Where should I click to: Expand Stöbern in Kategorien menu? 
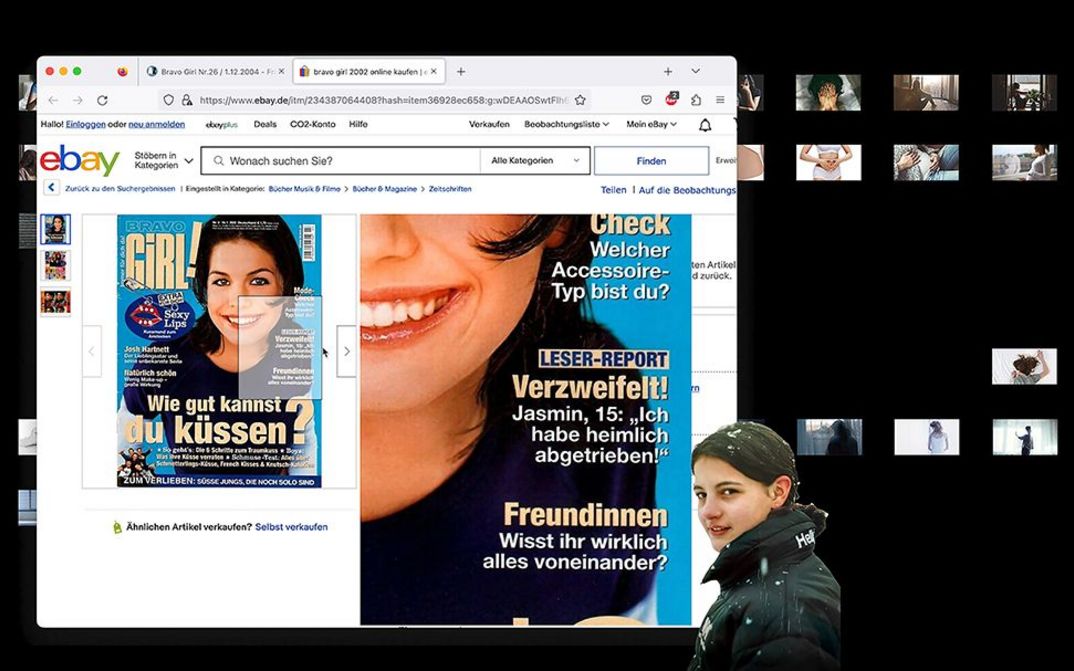pos(163,161)
